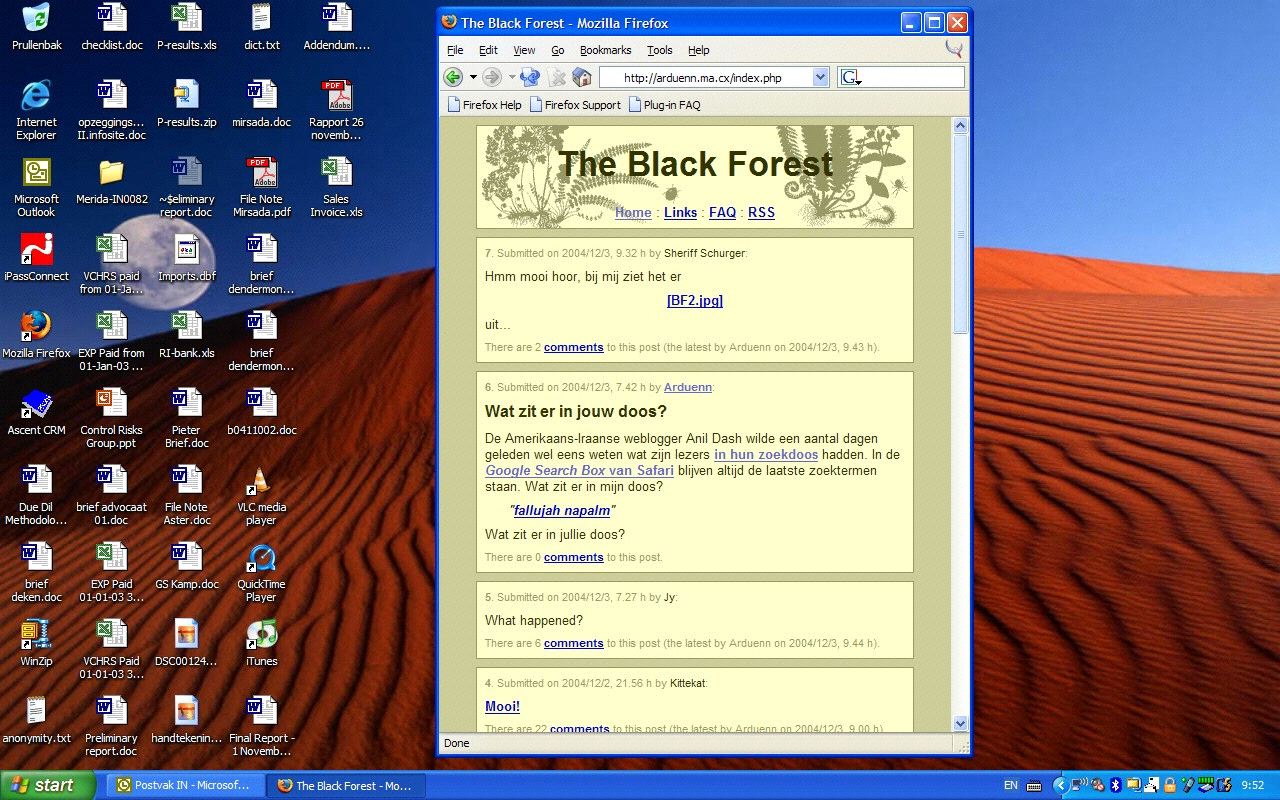Select the Internet Explorer desktop icon

[x=36, y=110]
